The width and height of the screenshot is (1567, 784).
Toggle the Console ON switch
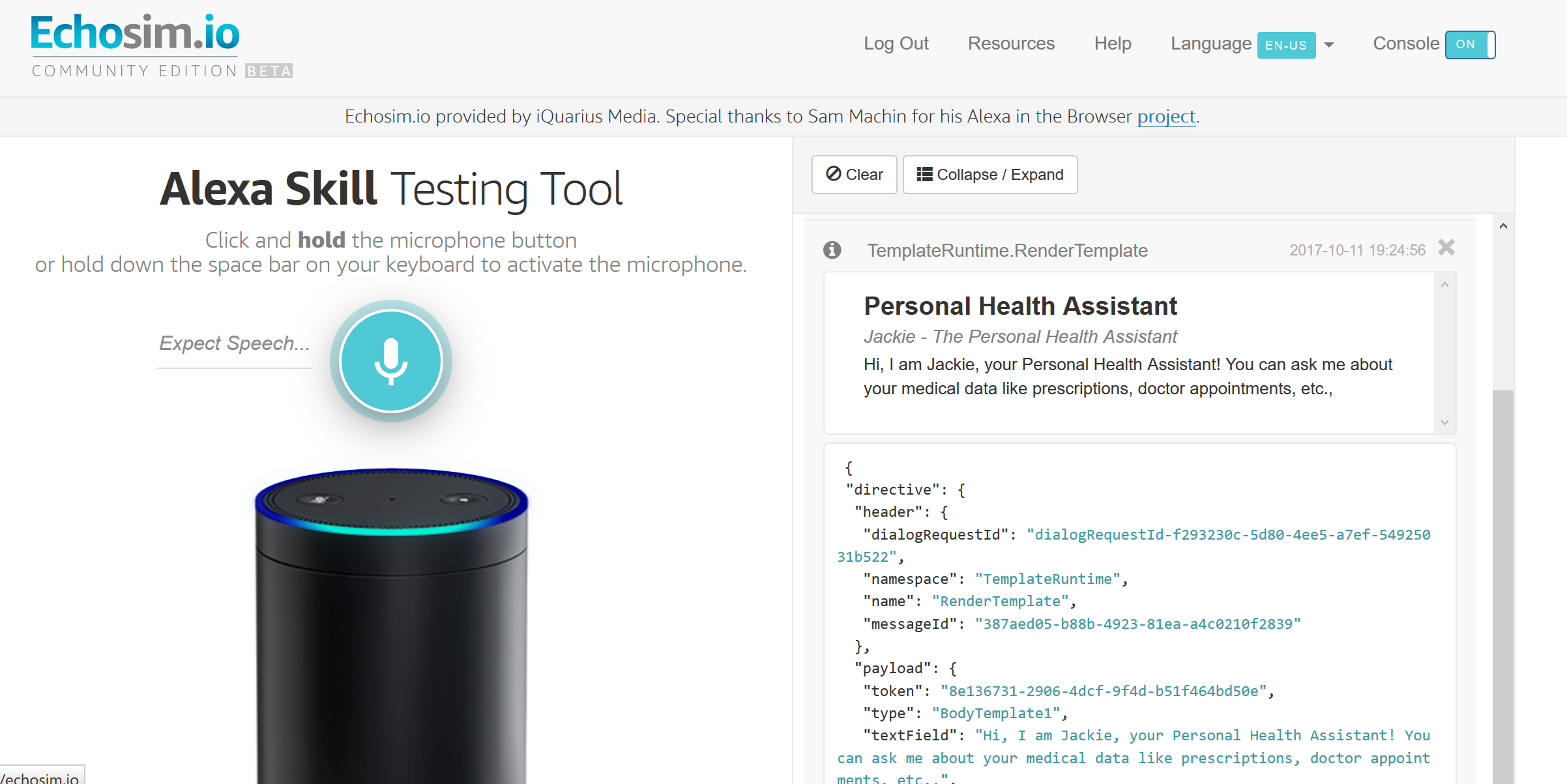(x=1470, y=44)
